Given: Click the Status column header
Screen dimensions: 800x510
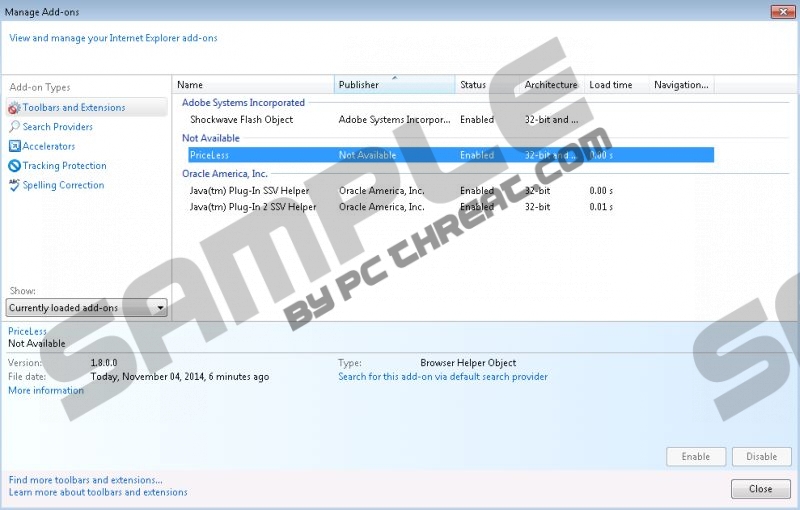Looking at the screenshot, I should [x=487, y=85].
